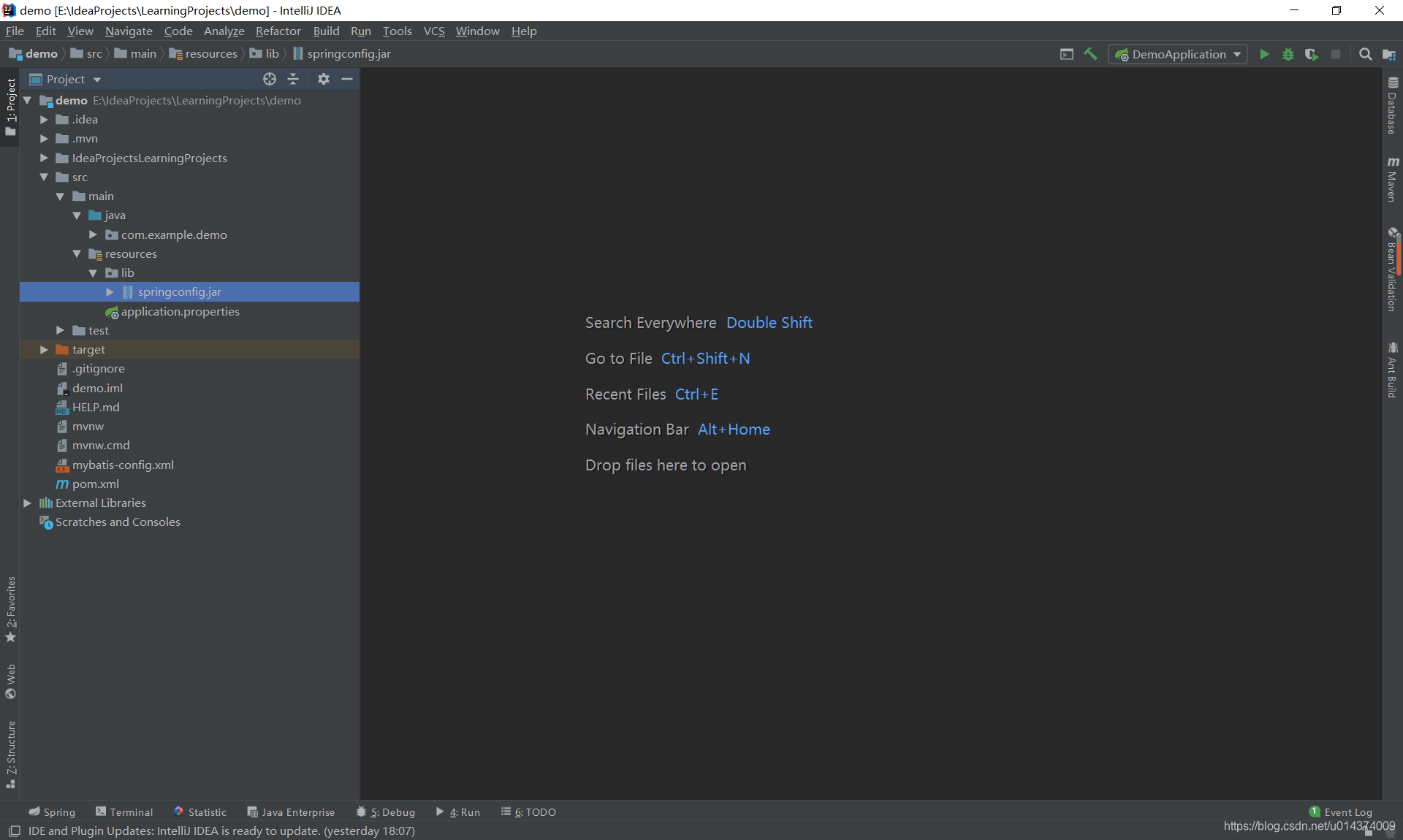Run with coverage via shield icon
This screenshot has width=1403, height=840.
click(x=1312, y=54)
